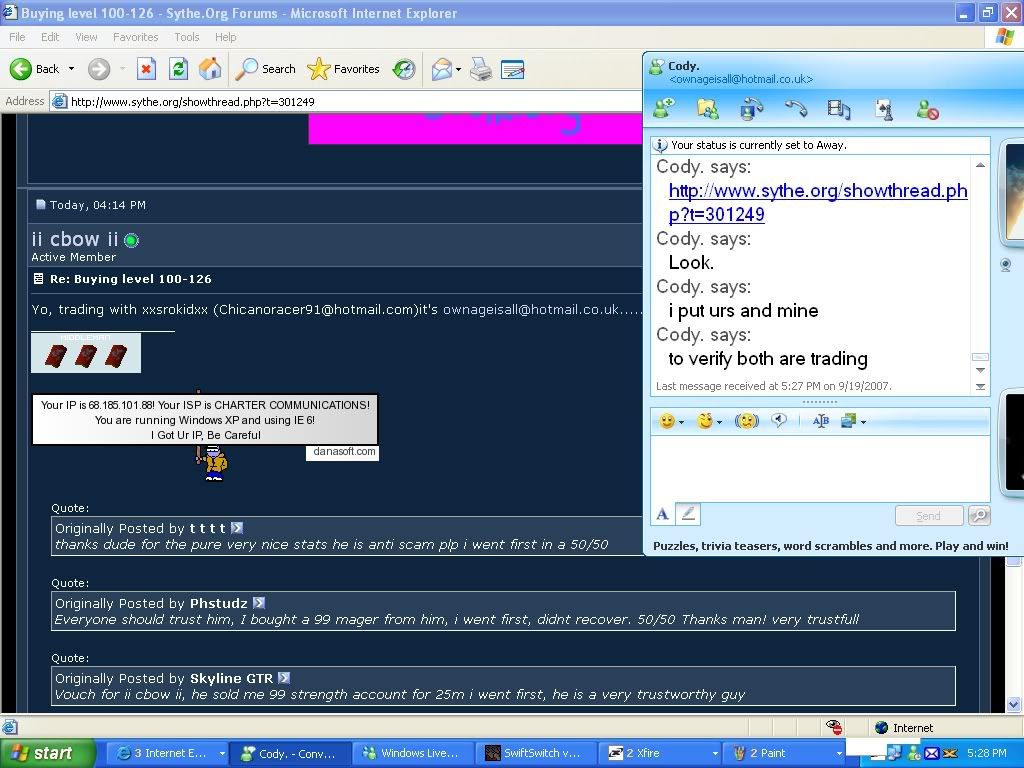Open Mail icon dropdown arrow

[458, 69]
